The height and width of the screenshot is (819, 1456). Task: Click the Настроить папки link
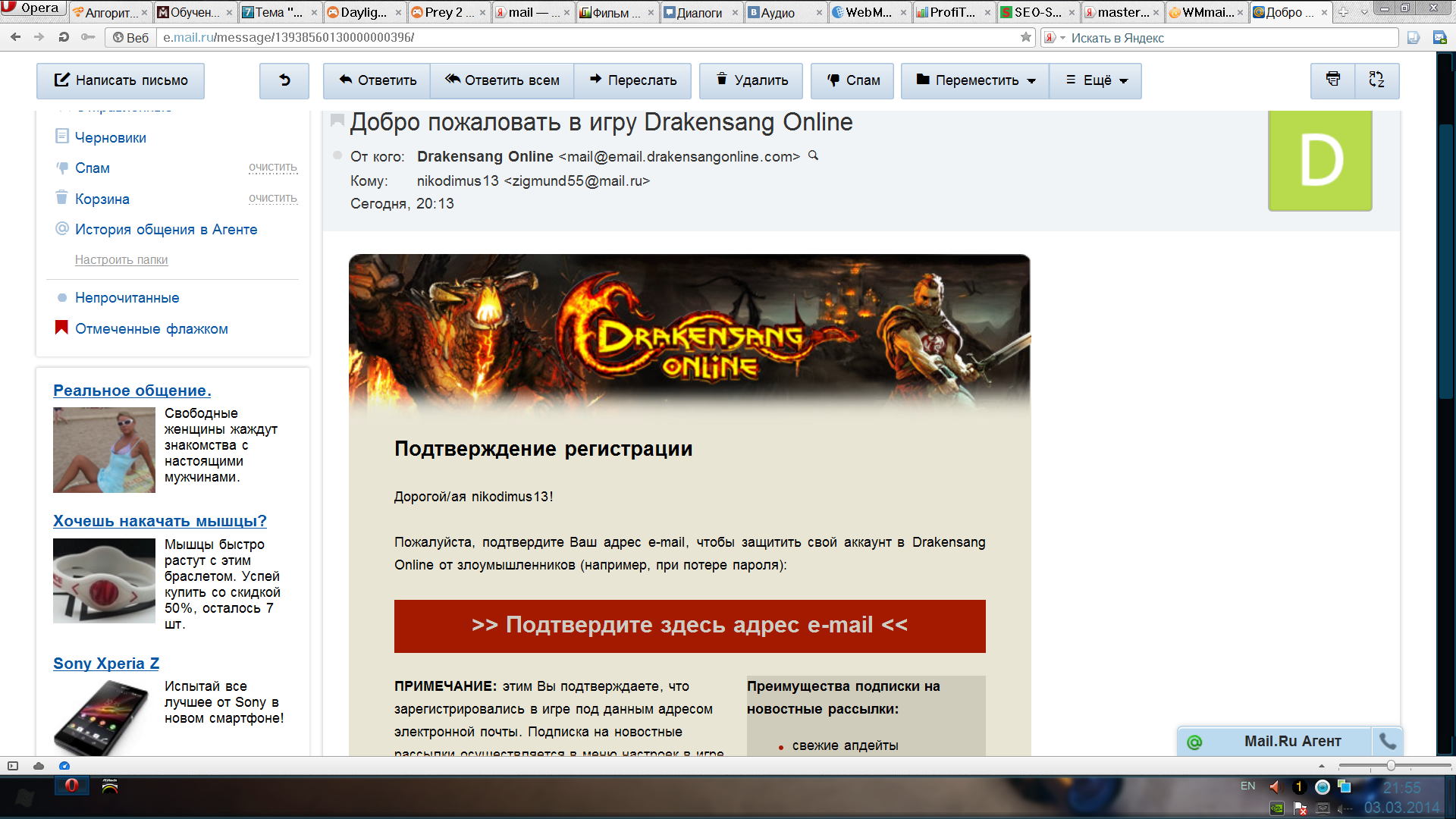click(121, 259)
